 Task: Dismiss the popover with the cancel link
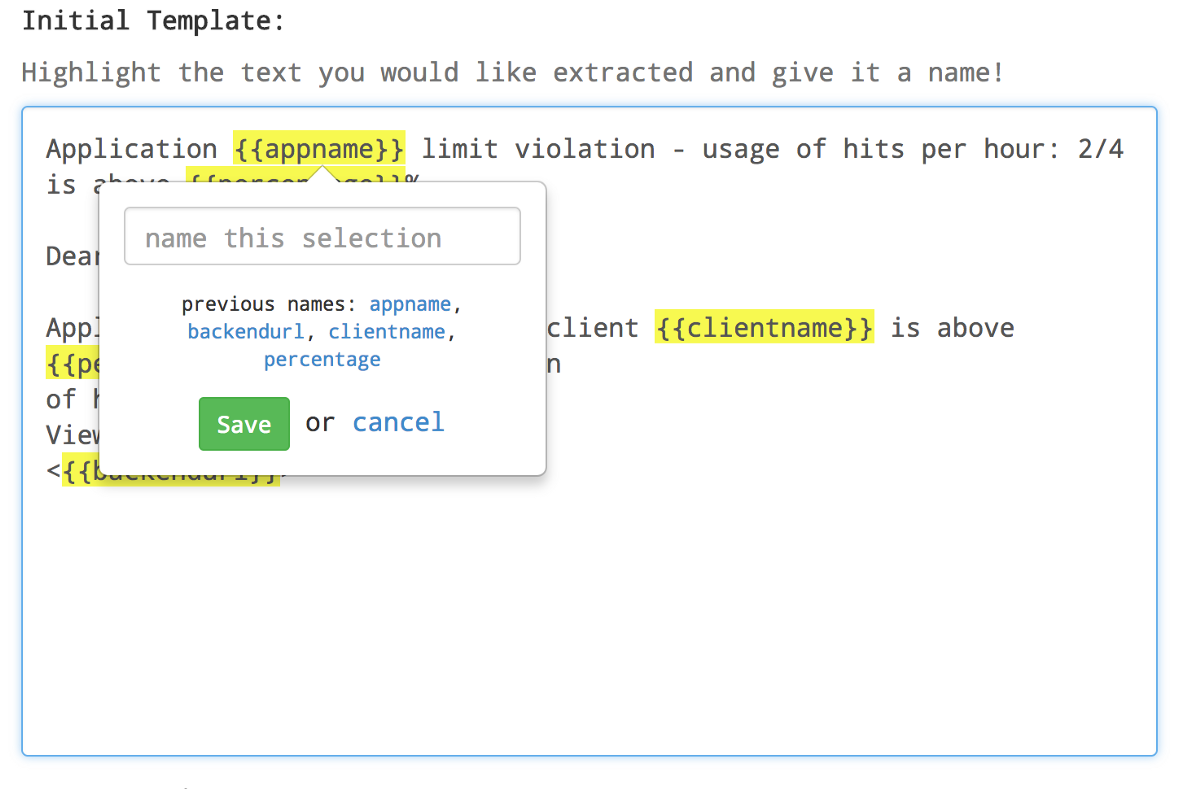tap(398, 423)
